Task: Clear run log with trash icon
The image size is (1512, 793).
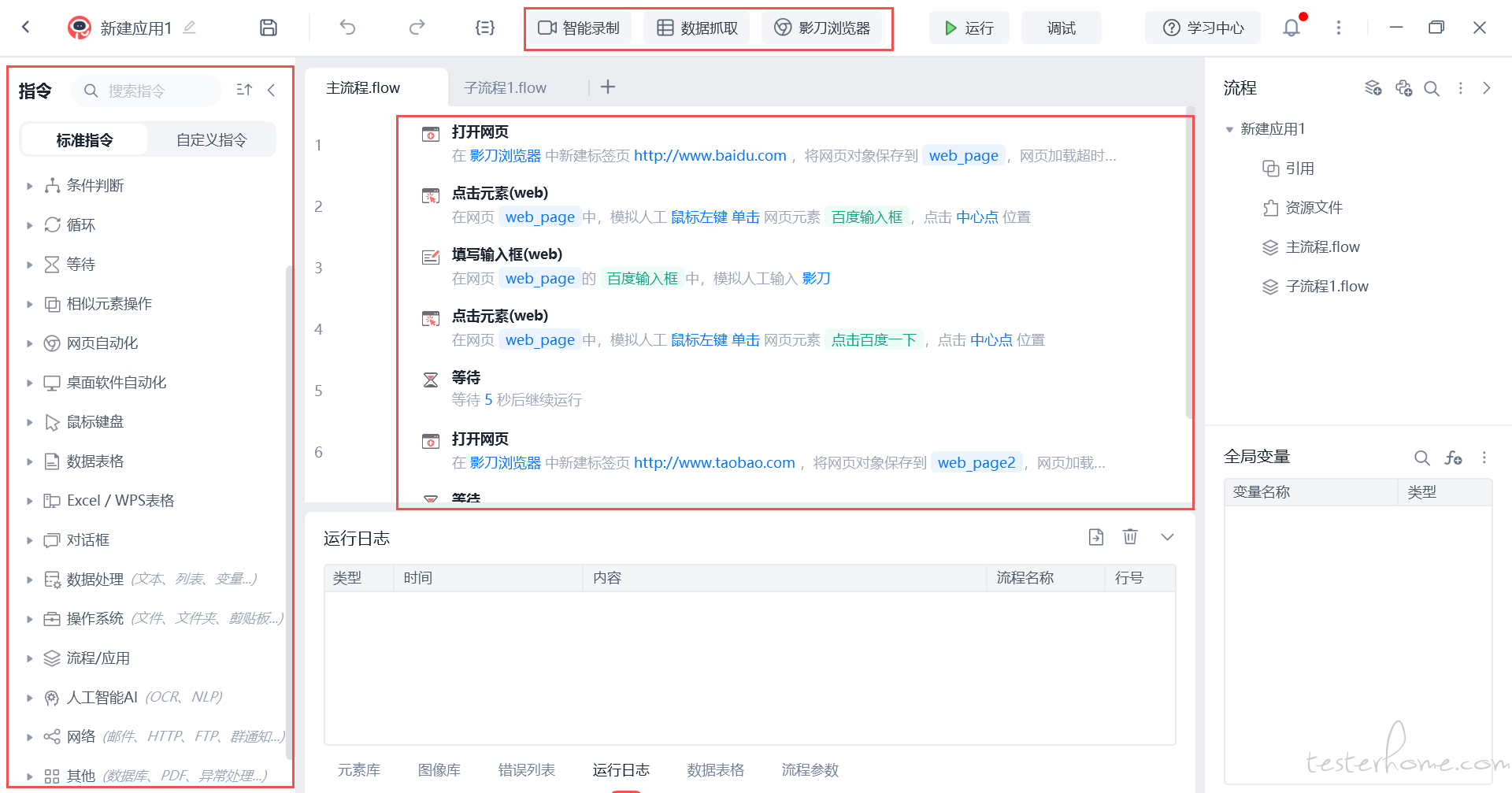Action: click(x=1130, y=537)
